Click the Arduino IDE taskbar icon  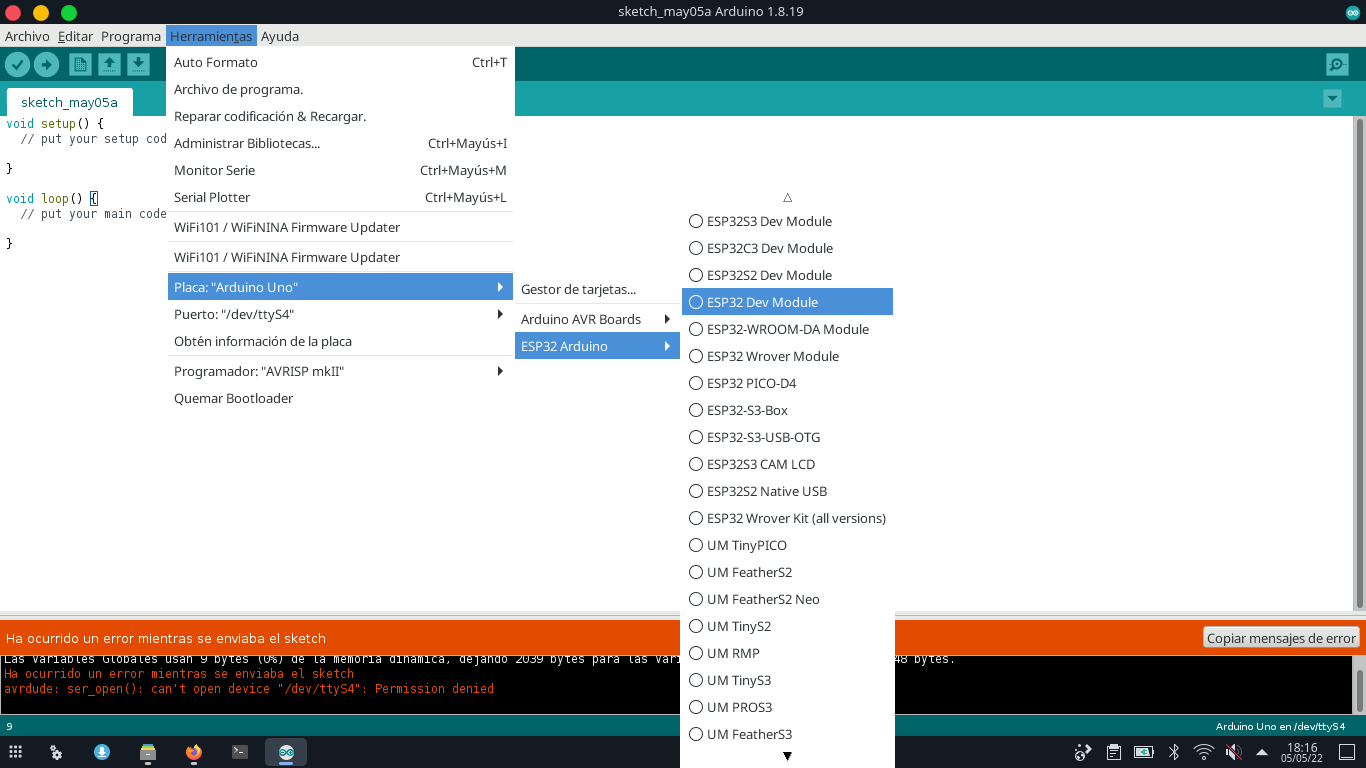click(x=286, y=752)
